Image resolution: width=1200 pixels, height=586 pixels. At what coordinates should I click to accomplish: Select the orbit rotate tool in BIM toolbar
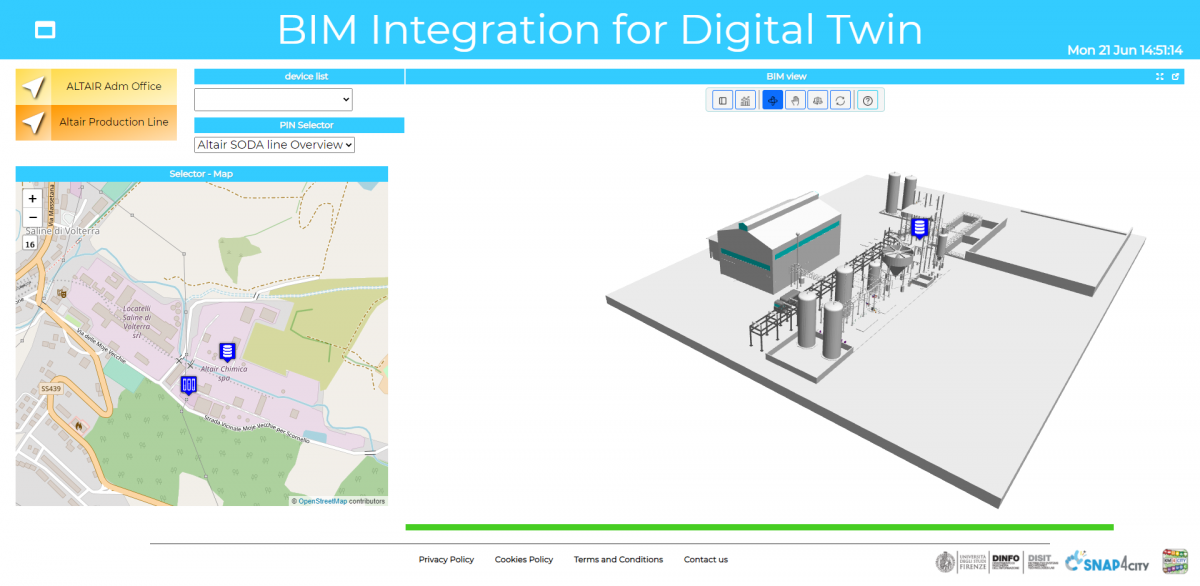click(x=772, y=100)
